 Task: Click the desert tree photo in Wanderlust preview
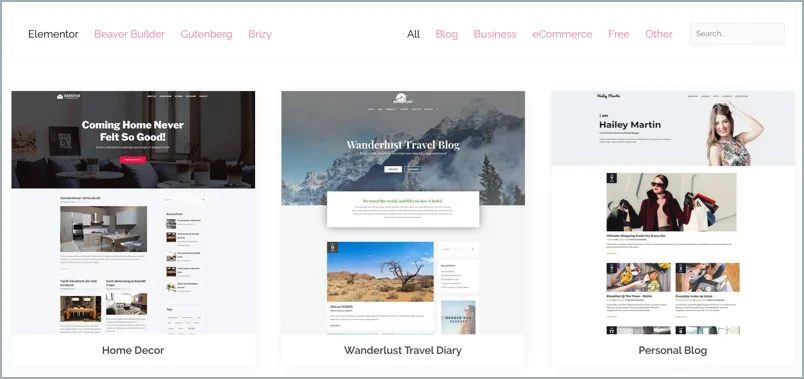click(380, 272)
